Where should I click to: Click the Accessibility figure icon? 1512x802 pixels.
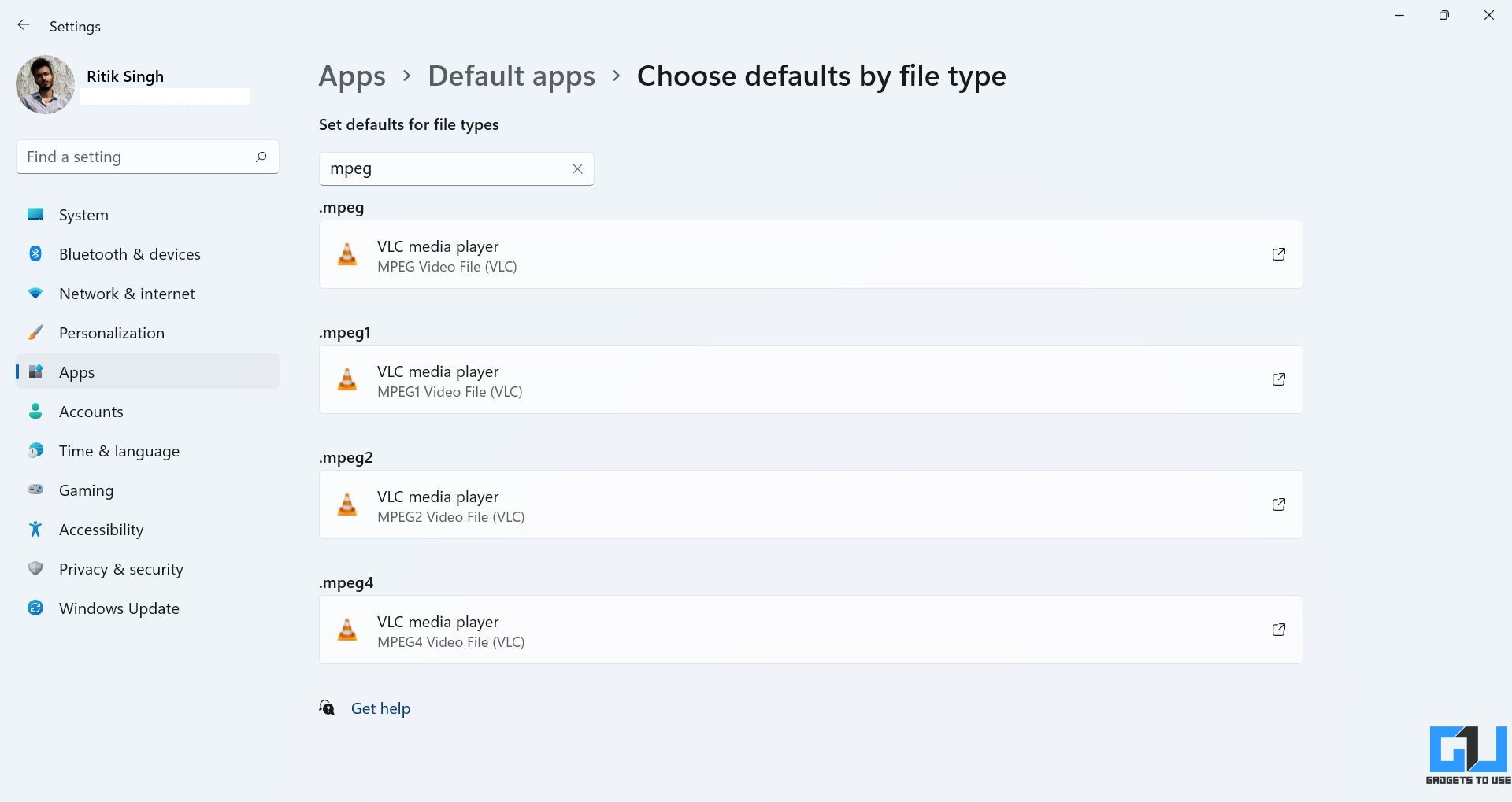tap(35, 529)
